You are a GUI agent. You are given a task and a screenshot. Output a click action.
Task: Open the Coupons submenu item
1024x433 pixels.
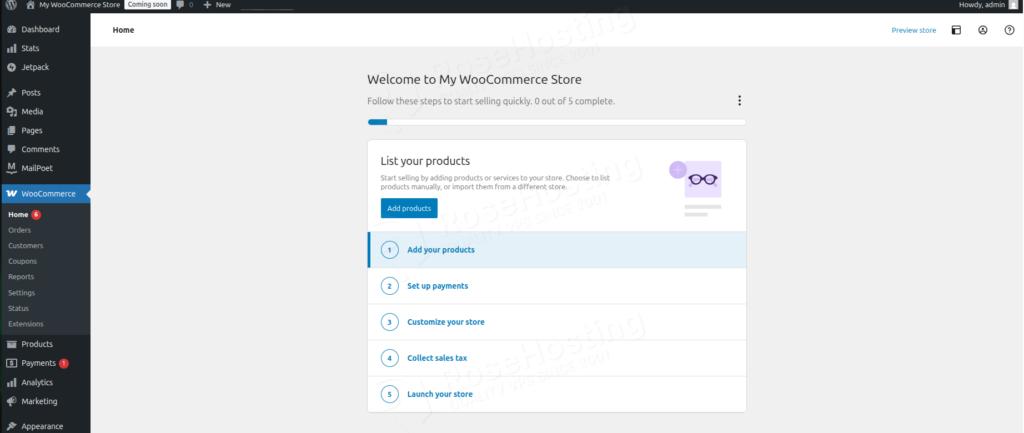[x=22, y=261]
